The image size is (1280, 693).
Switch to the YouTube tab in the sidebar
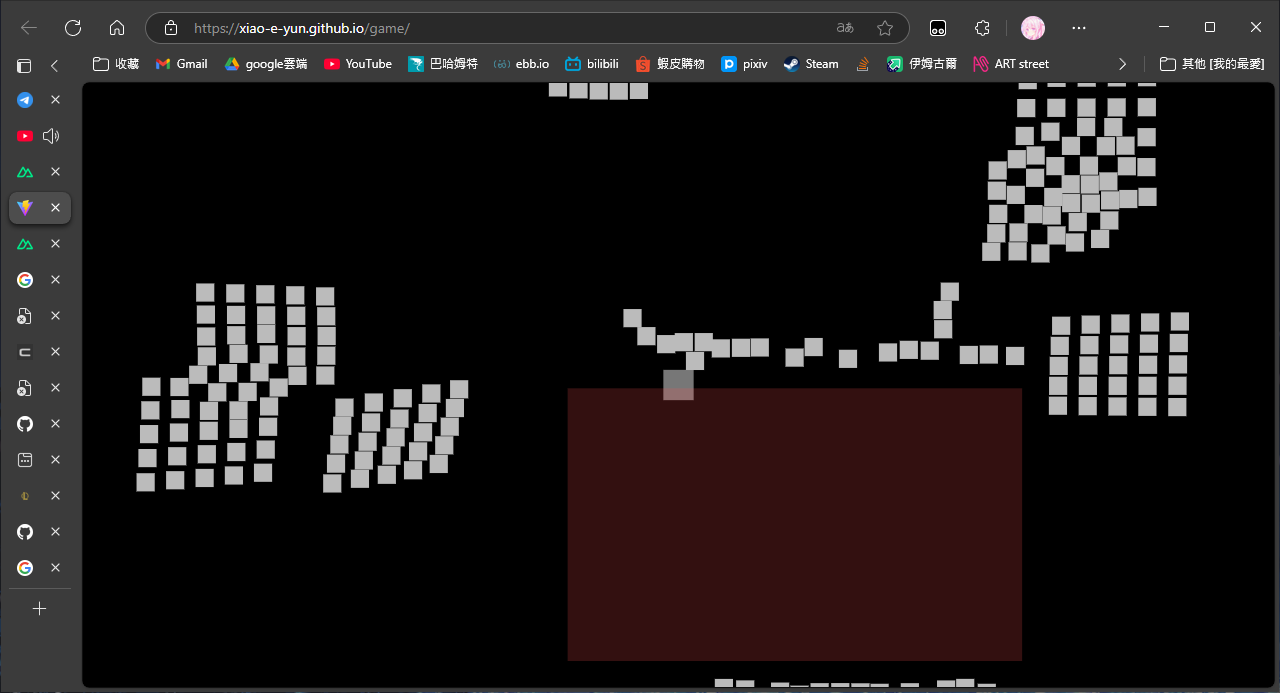coord(24,135)
